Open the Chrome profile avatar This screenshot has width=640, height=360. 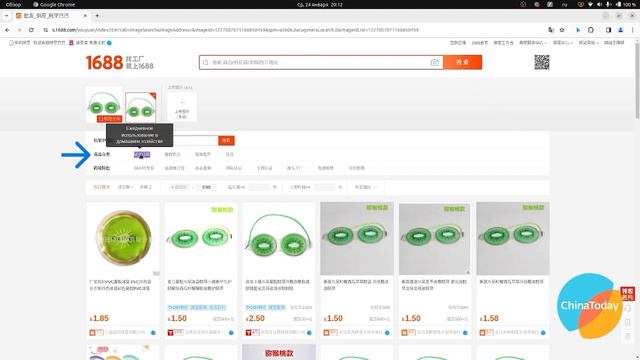tap(620, 30)
